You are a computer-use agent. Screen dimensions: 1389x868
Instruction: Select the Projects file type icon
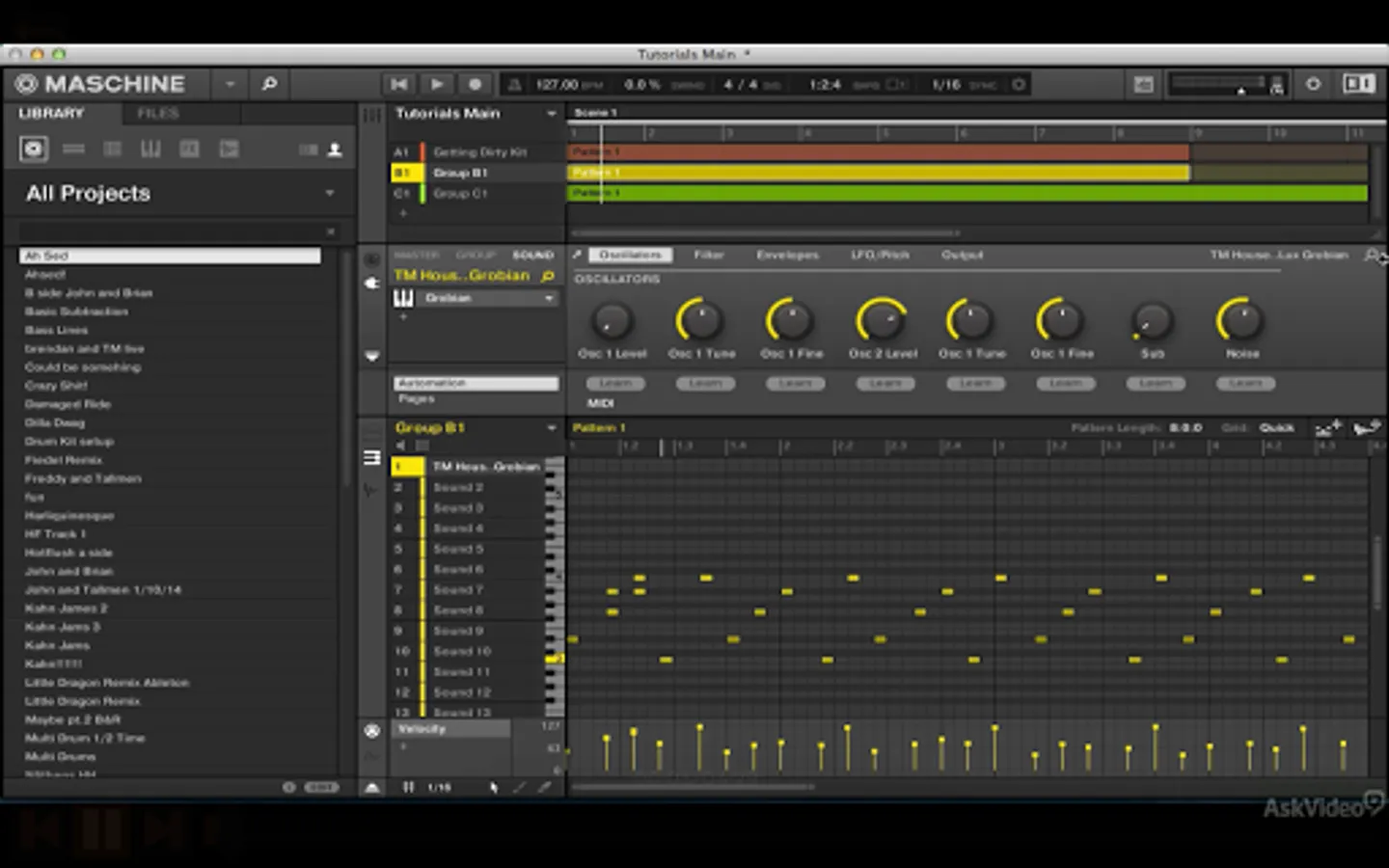pyautogui.click(x=34, y=149)
